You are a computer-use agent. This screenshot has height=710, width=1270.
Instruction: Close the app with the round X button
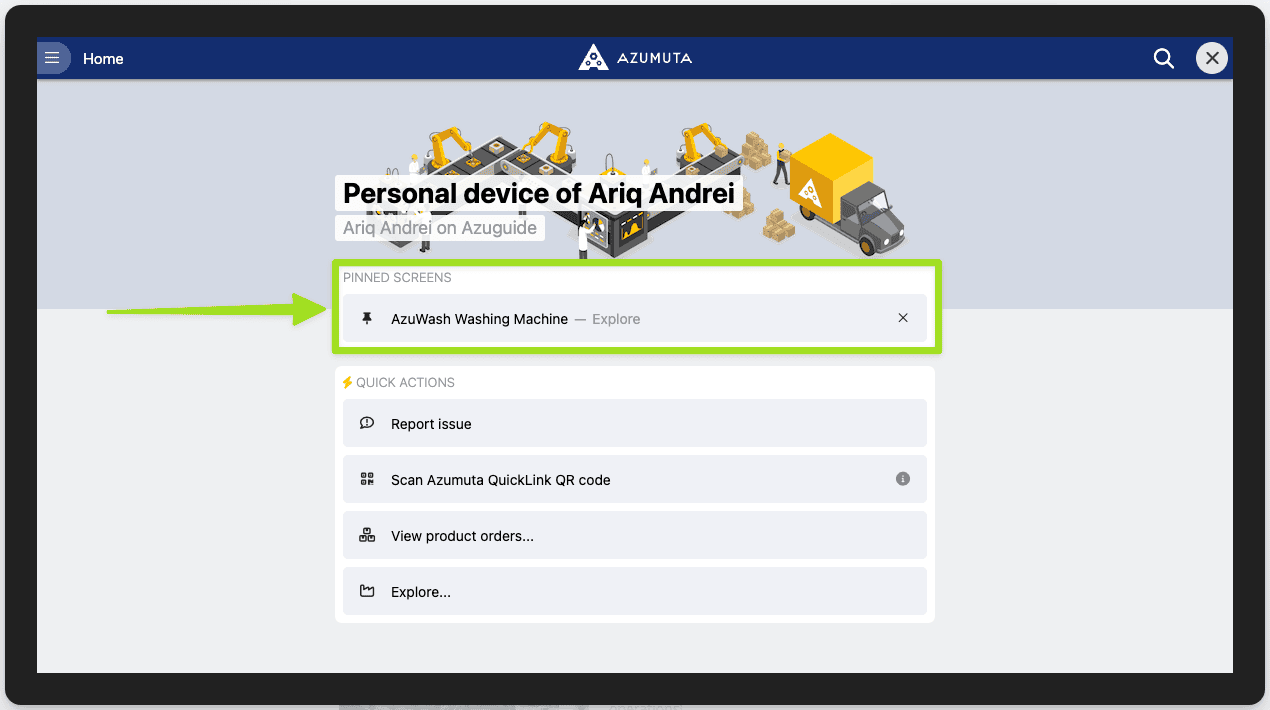tap(1212, 59)
